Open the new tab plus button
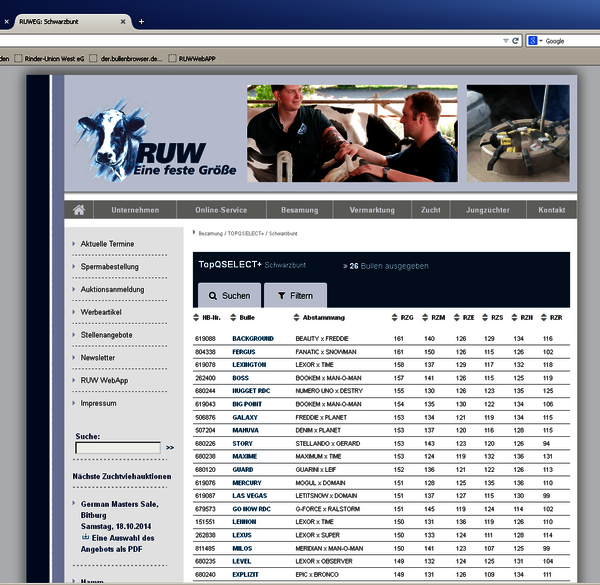 (141, 22)
